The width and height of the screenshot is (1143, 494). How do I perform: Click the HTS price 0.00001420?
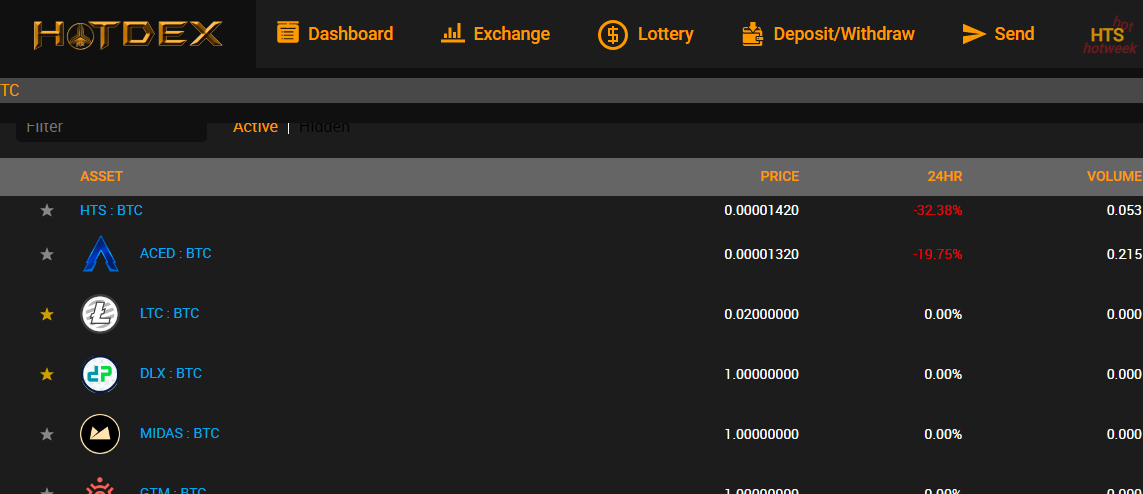[762, 211]
